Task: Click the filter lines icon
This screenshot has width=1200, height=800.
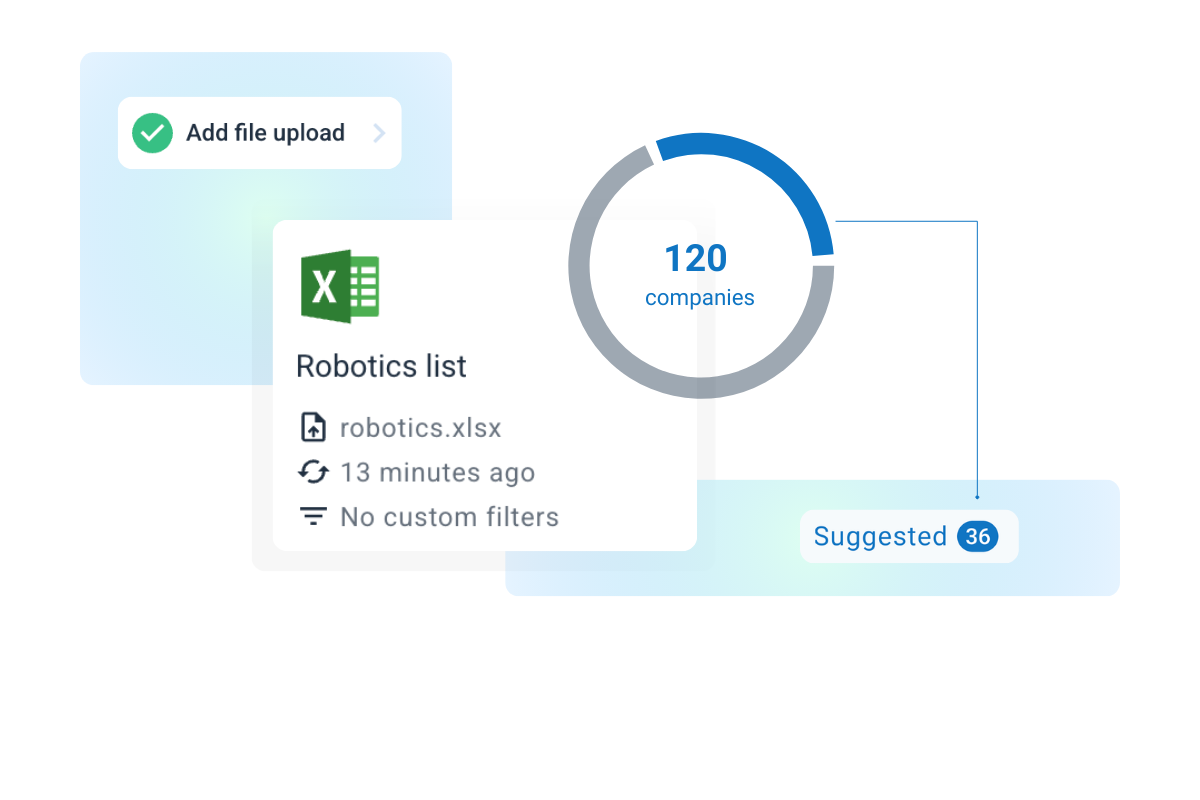Action: pos(314,517)
